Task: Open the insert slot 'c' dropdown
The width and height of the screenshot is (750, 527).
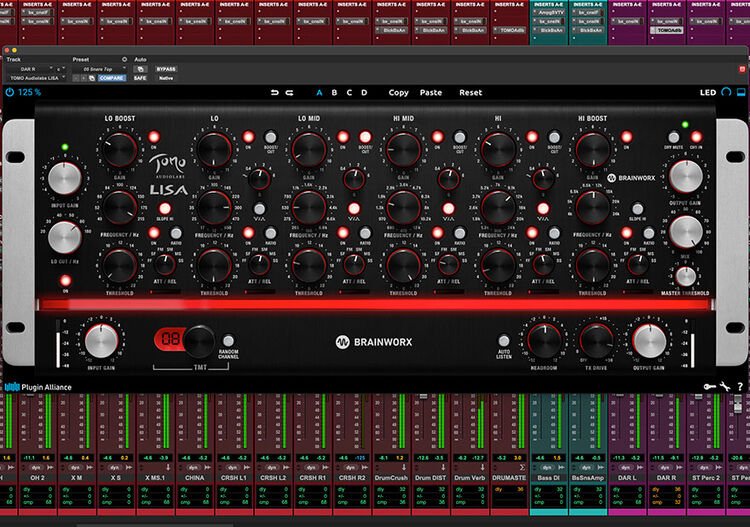Action: coord(60,69)
